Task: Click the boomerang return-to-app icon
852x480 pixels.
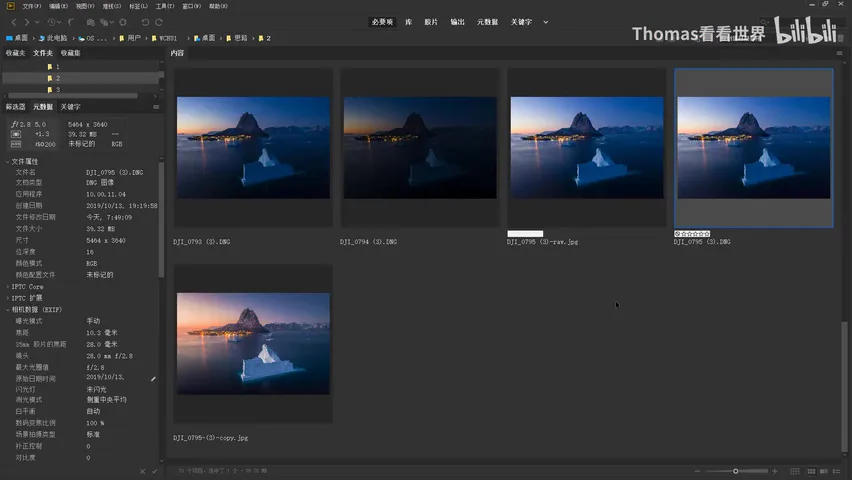Action: [x=71, y=22]
